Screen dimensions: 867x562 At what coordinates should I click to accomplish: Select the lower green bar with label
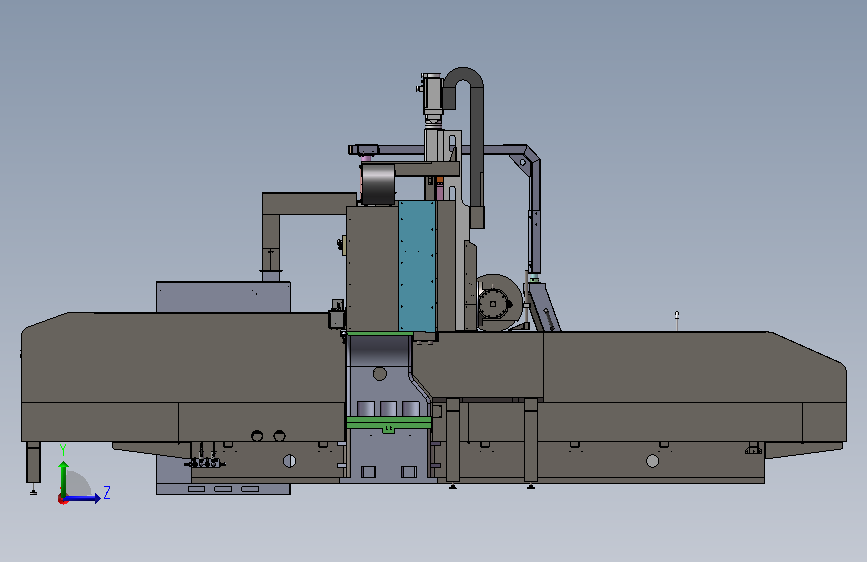click(389, 423)
